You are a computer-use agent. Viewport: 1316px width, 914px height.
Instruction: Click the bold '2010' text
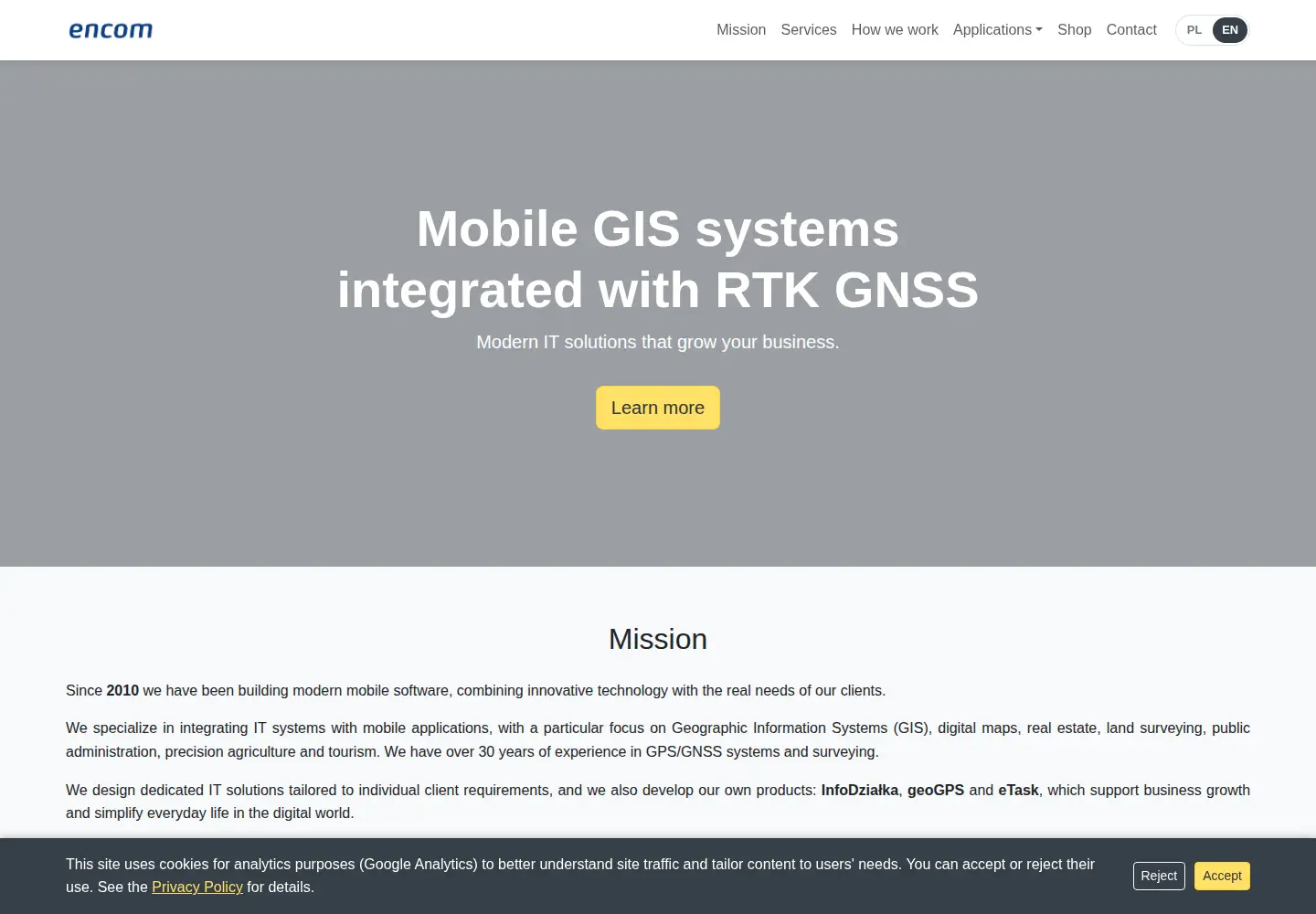(x=122, y=690)
